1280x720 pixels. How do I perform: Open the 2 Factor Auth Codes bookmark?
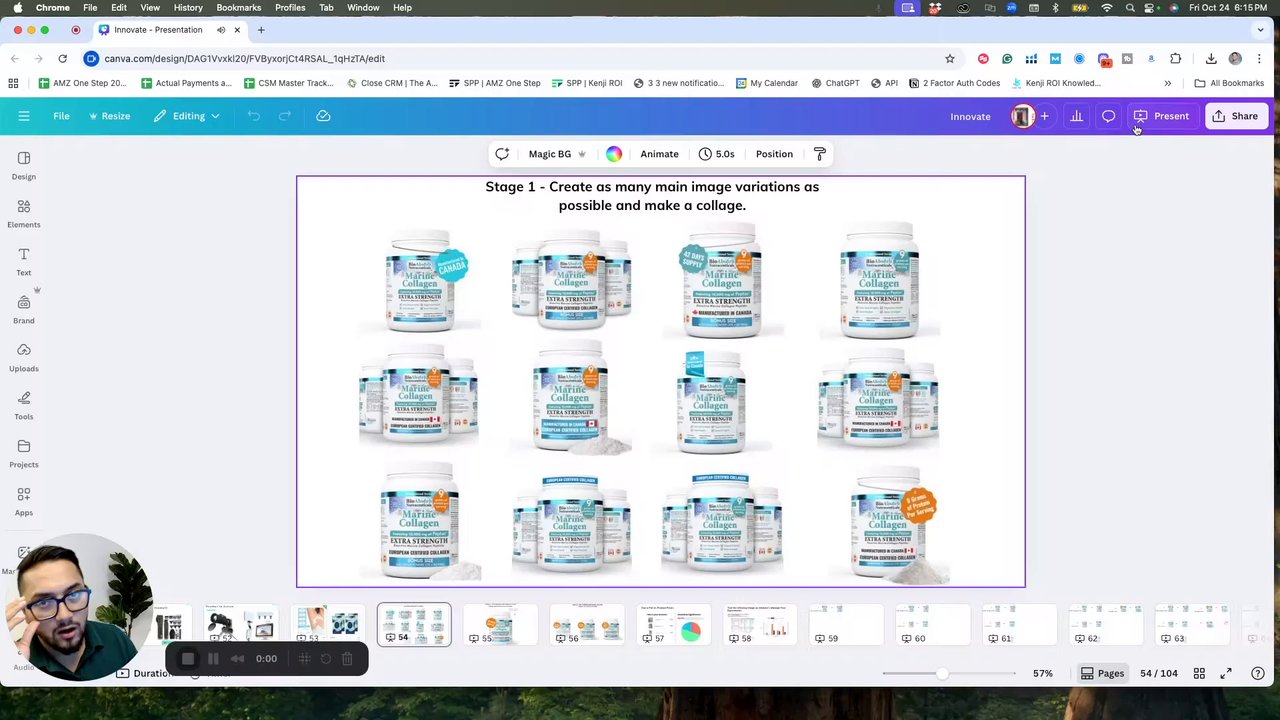[954, 83]
